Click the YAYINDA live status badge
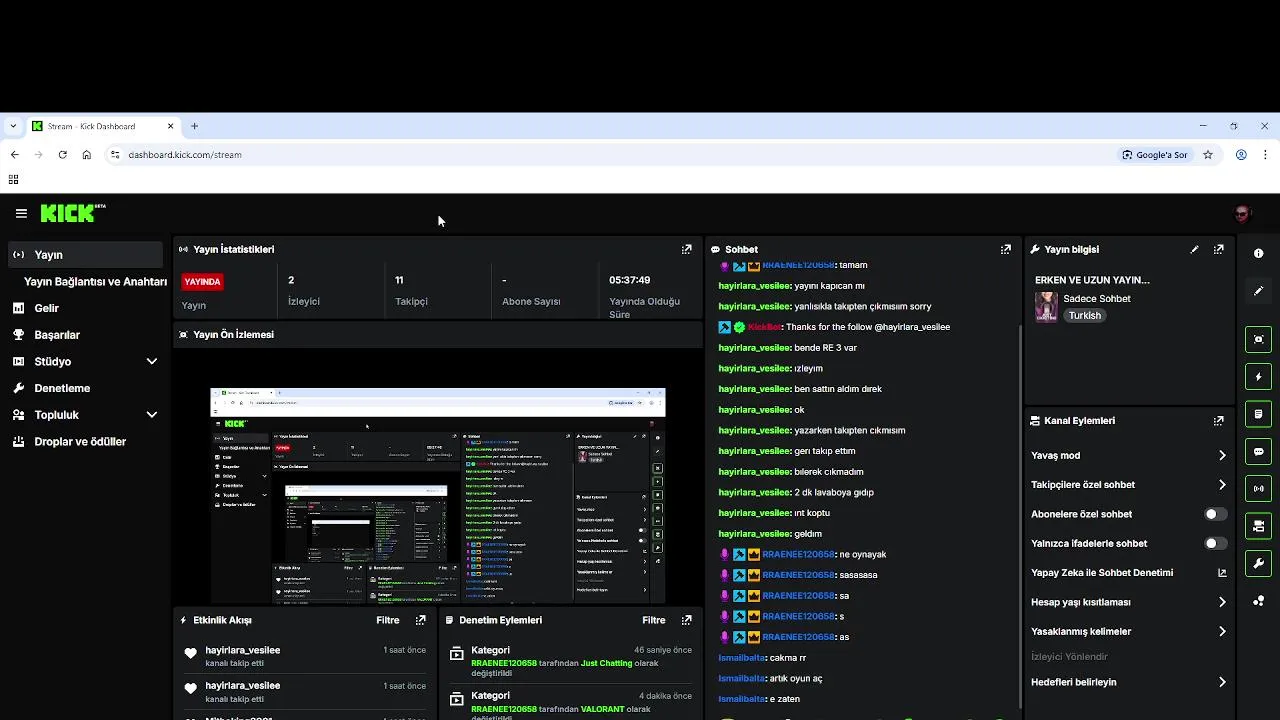Screen dimensions: 1280x720 pos(203,282)
